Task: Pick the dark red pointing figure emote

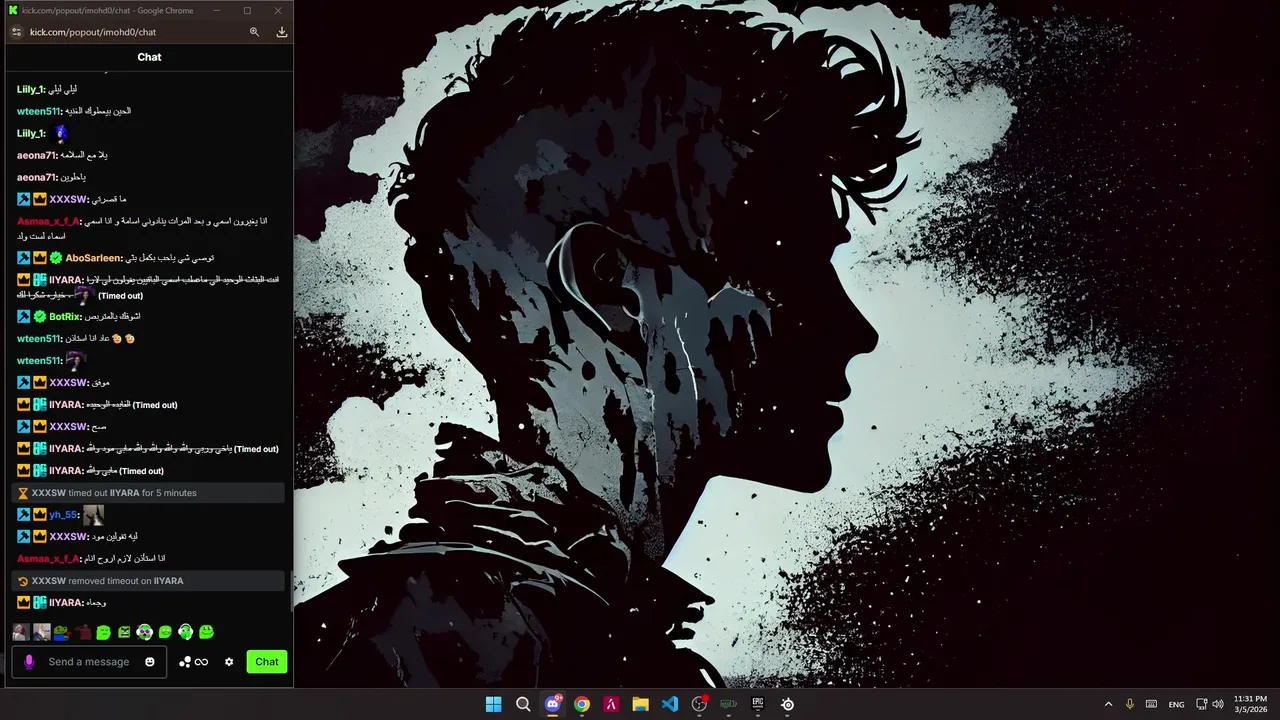Action: 83,632
